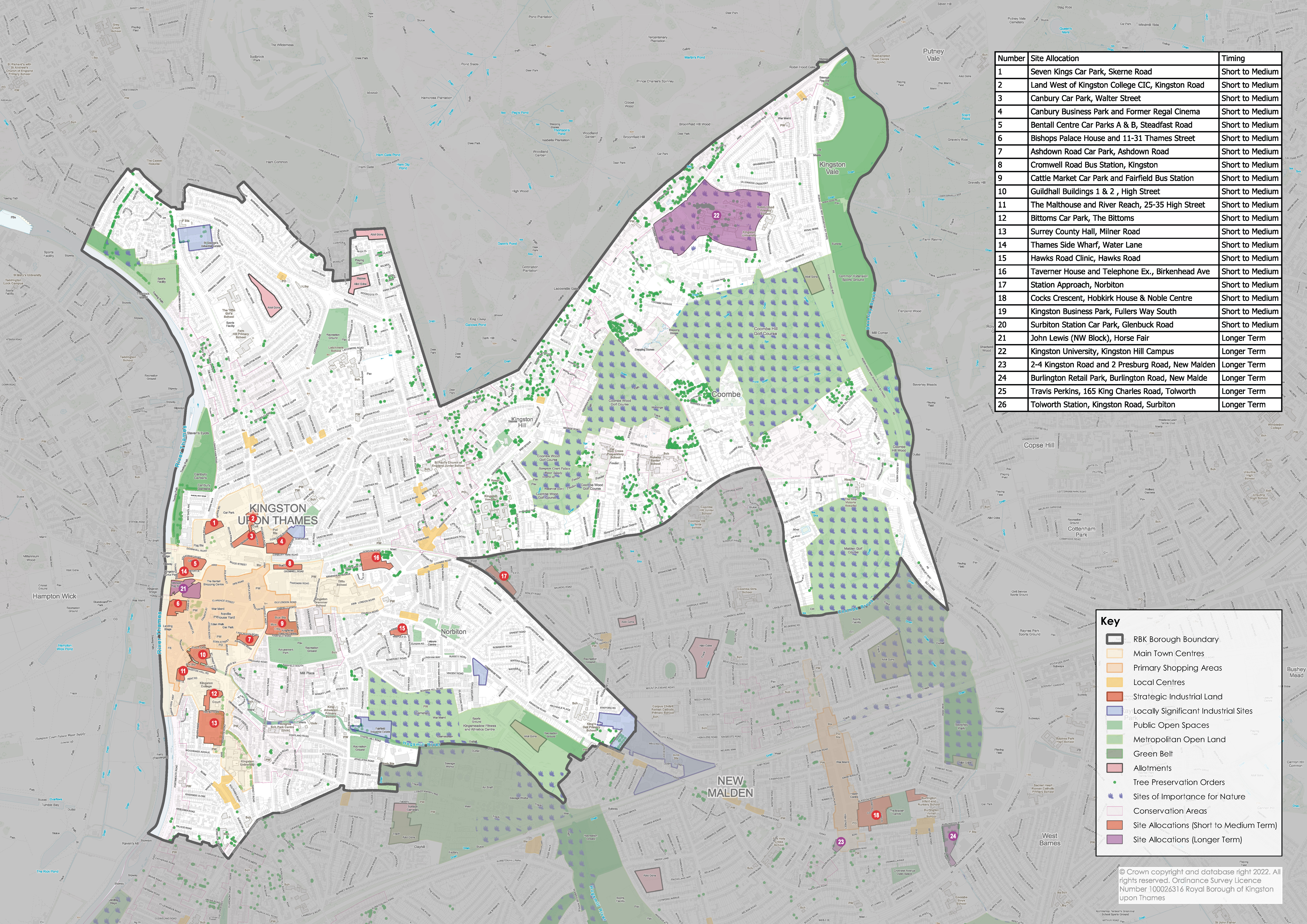Click 'Thames Side Wharf, Water Lane' cell
Image resolution: width=1307 pixels, height=924 pixels.
coord(1123,245)
